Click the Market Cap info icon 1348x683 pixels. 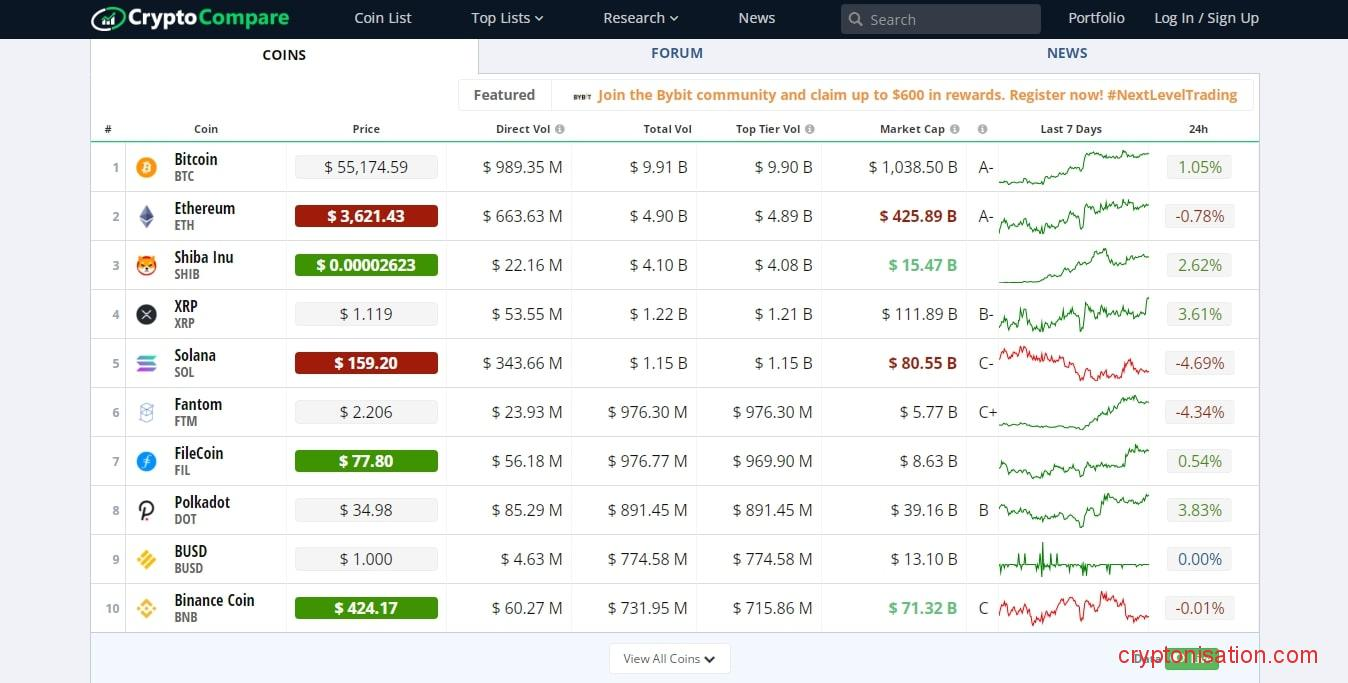click(x=955, y=129)
